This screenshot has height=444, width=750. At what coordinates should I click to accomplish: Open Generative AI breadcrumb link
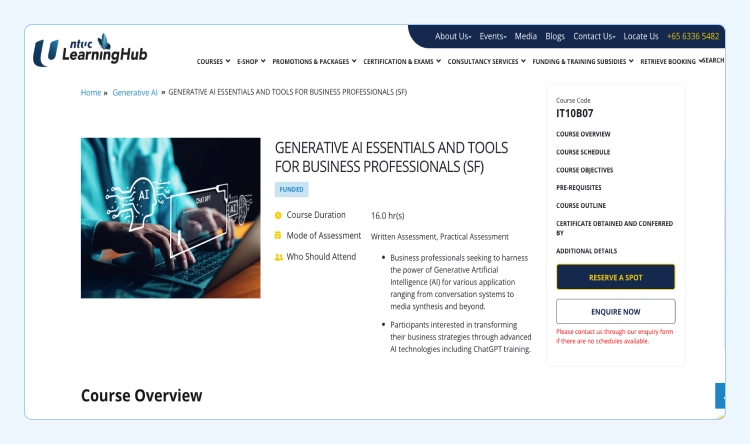click(x=135, y=92)
